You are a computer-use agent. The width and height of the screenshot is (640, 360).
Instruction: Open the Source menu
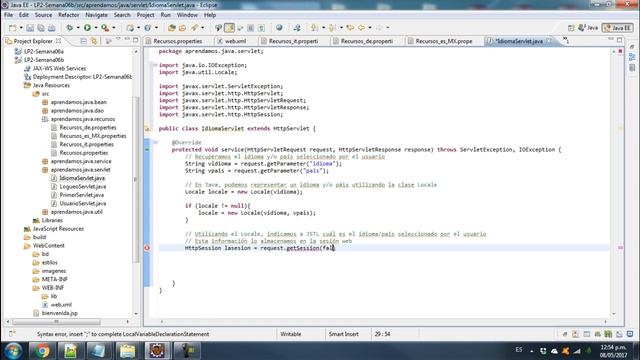43,15
